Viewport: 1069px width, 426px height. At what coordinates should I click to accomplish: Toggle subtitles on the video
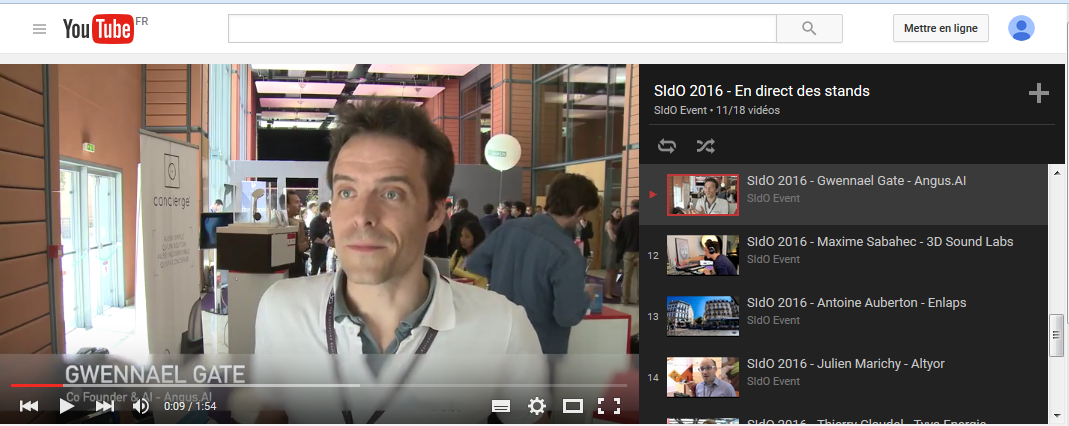coord(501,406)
